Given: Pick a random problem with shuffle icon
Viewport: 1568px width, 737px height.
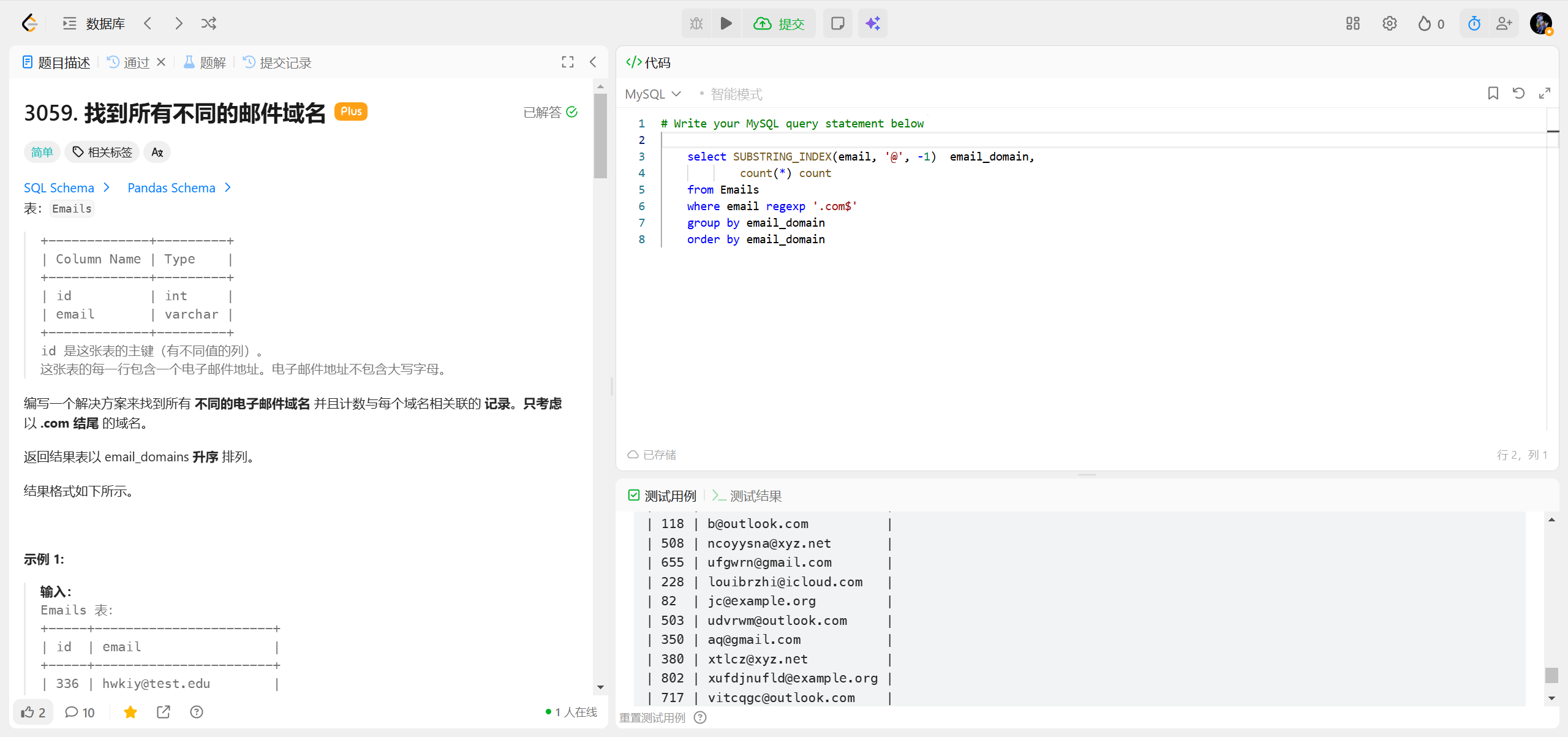Looking at the screenshot, I should point(209,23).
